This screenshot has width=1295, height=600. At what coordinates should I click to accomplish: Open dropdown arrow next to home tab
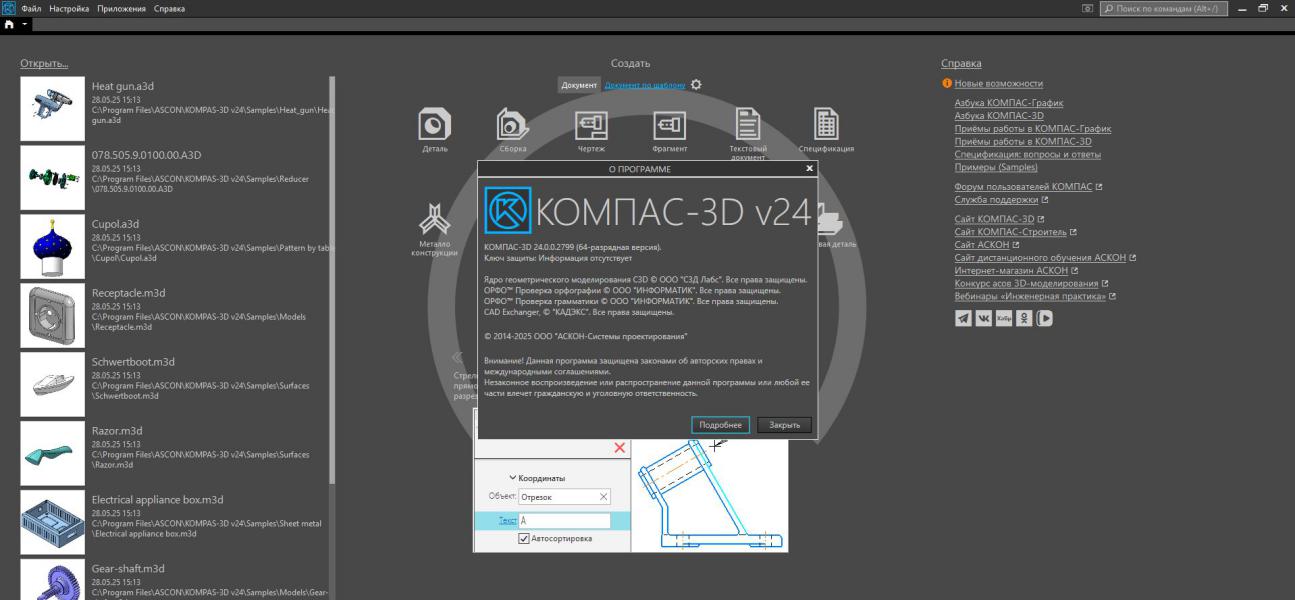pyautogui.click(x=25, y=24)
